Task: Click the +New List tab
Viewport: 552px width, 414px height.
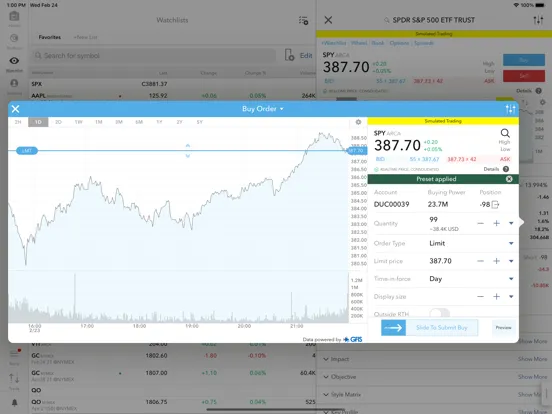Action: click(x=85, y=37)
